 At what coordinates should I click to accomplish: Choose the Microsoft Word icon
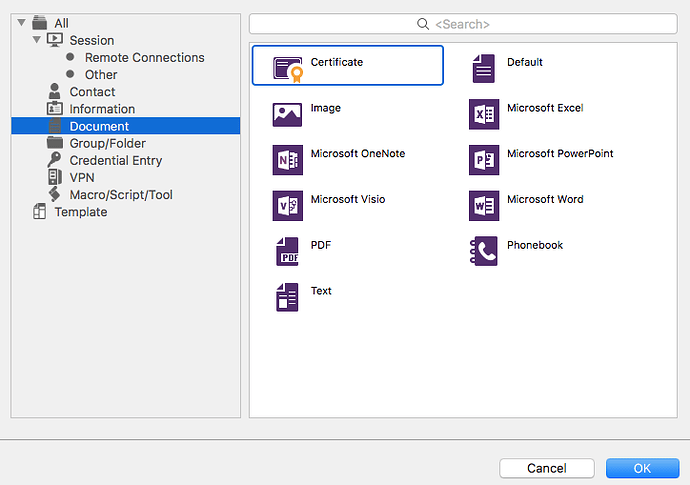click(484, 205)
